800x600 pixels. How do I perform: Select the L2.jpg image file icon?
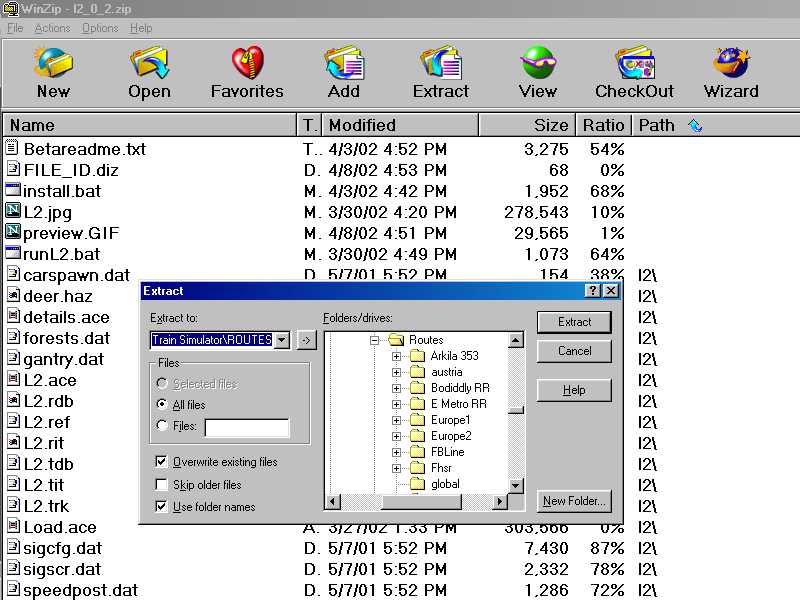[x=13, y=211]
